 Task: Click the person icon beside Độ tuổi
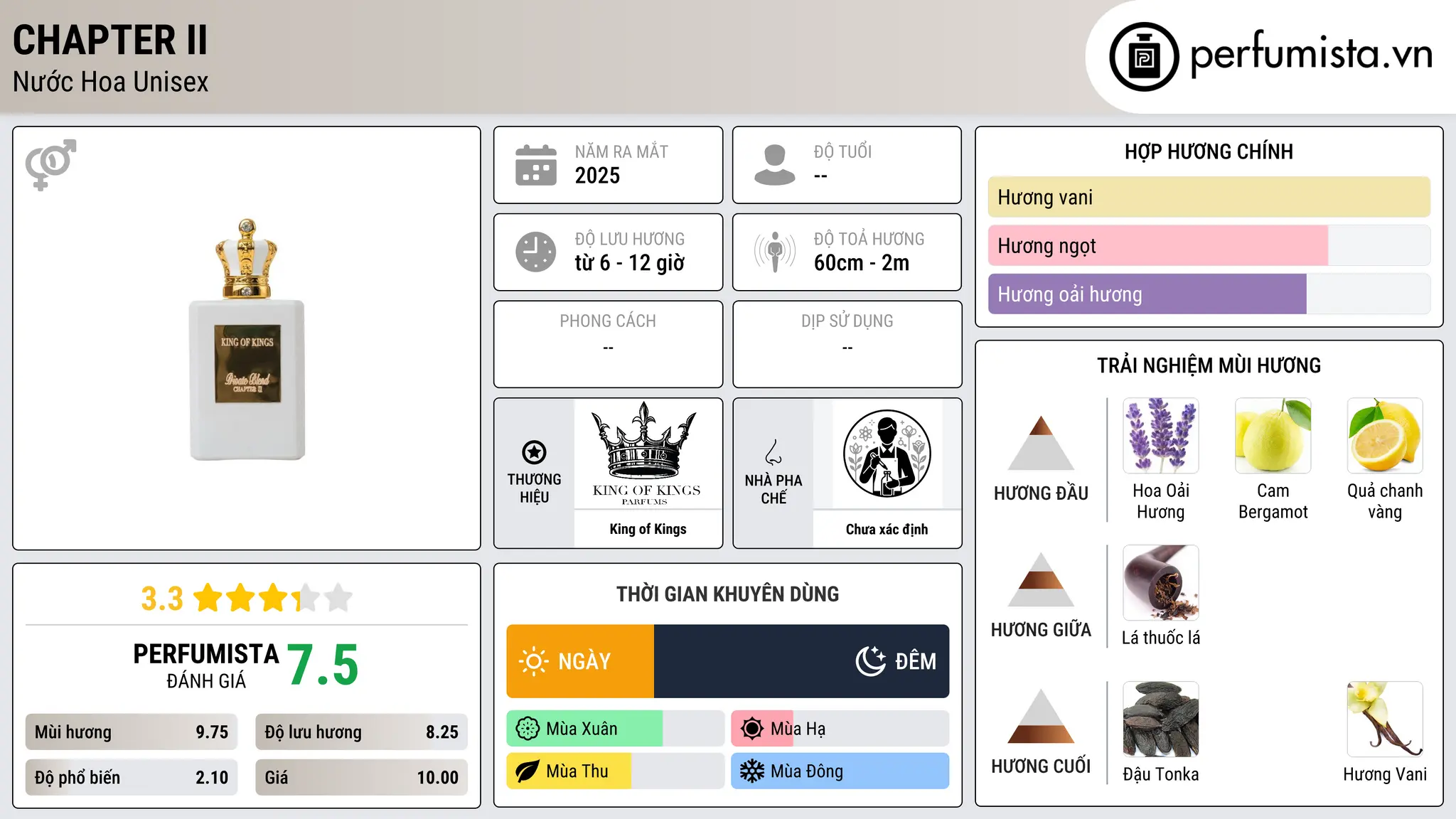click(774, 165)
